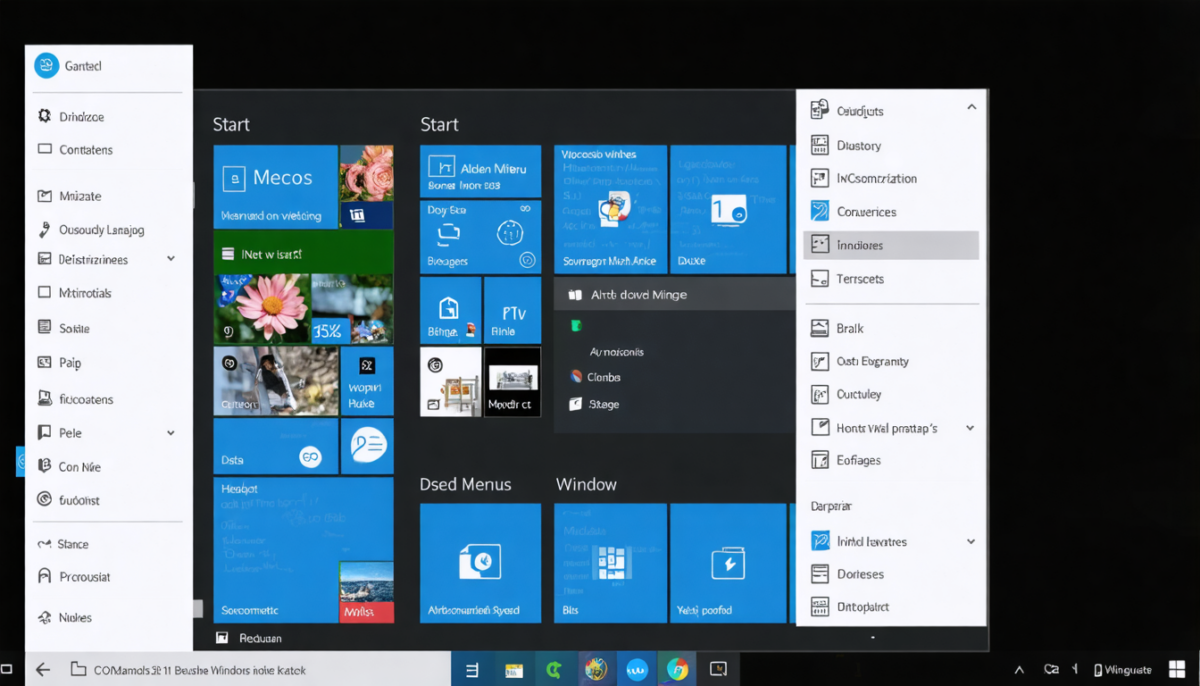Select the Con Nife shield icon

[44, 466]
